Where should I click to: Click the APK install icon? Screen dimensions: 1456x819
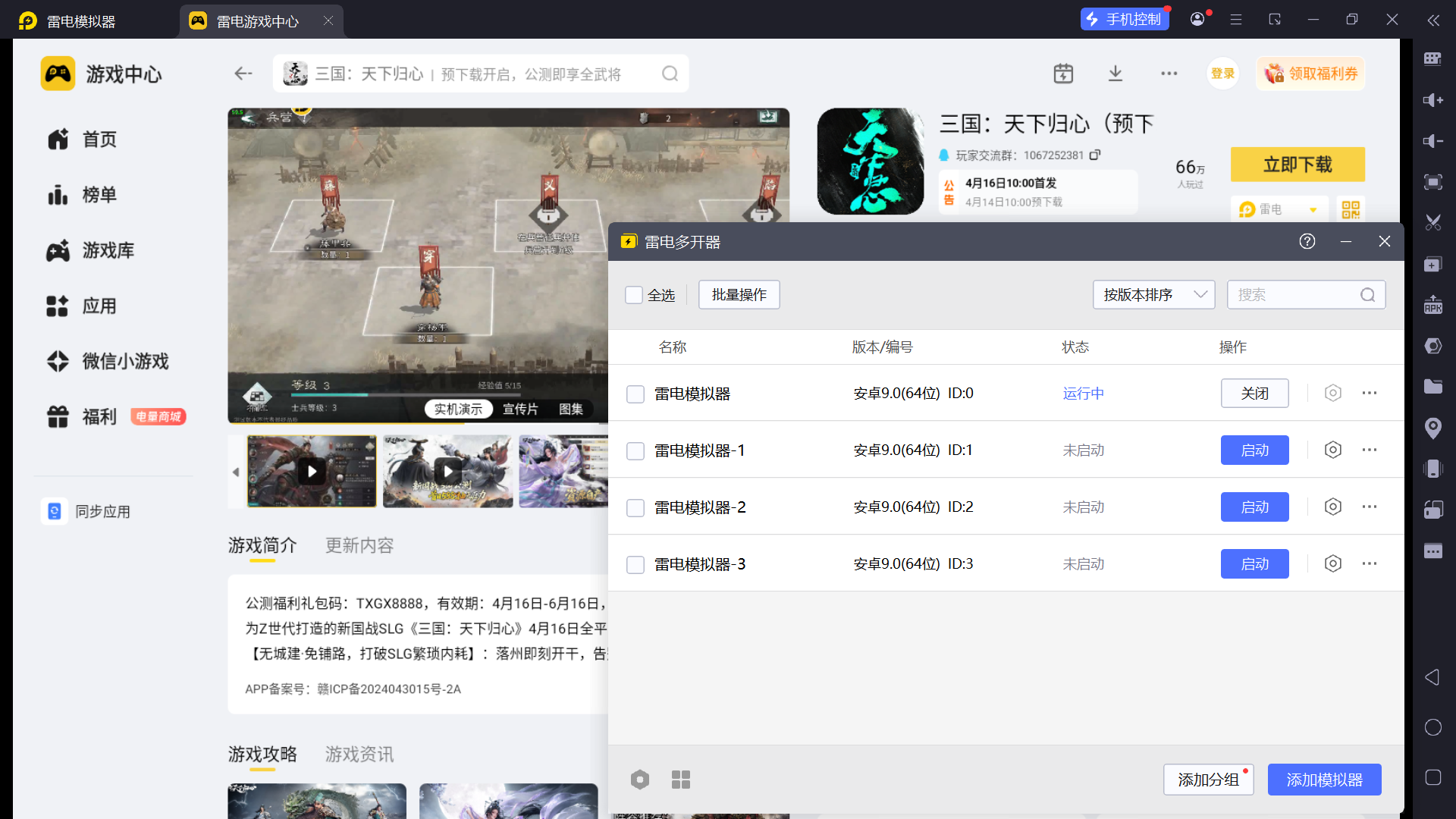coord(1432,305)
